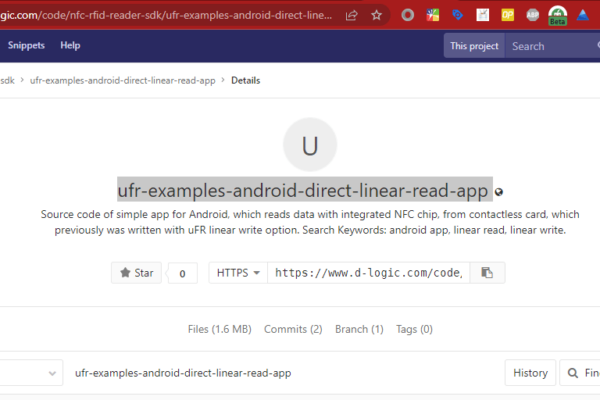Open the branch selector dropdown
This screenshot has height=400, width=600.
click(31, 373)
